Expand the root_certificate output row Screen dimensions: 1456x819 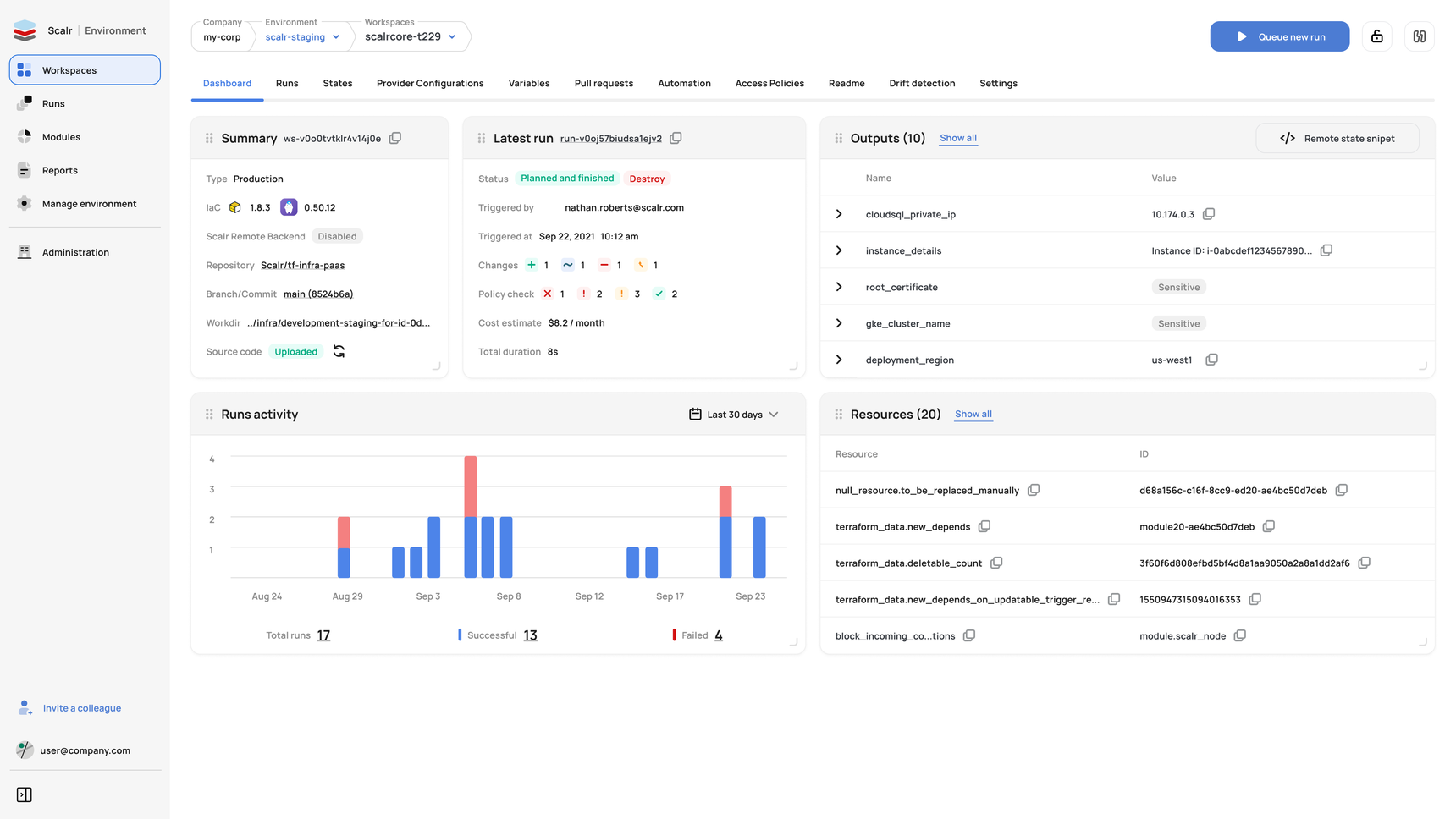(839, 287)
